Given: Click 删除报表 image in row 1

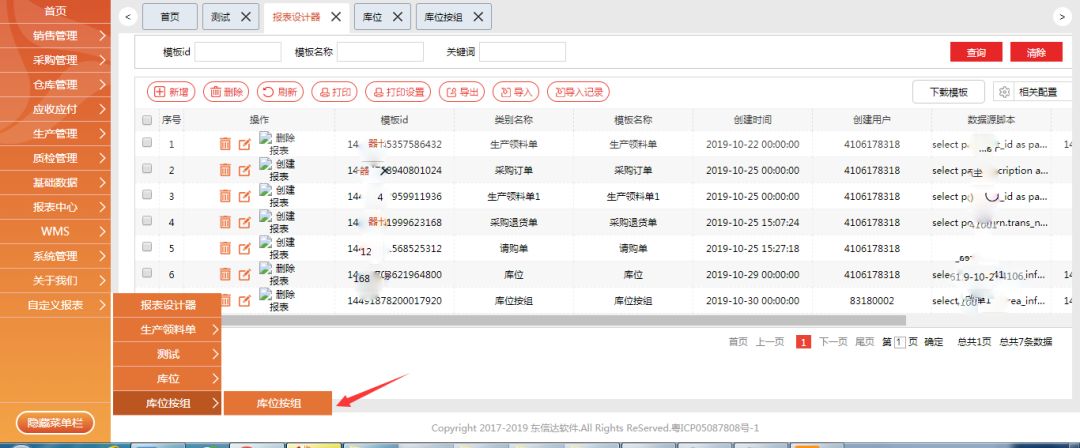Looking at the screenshot, I should click(278, 143).
